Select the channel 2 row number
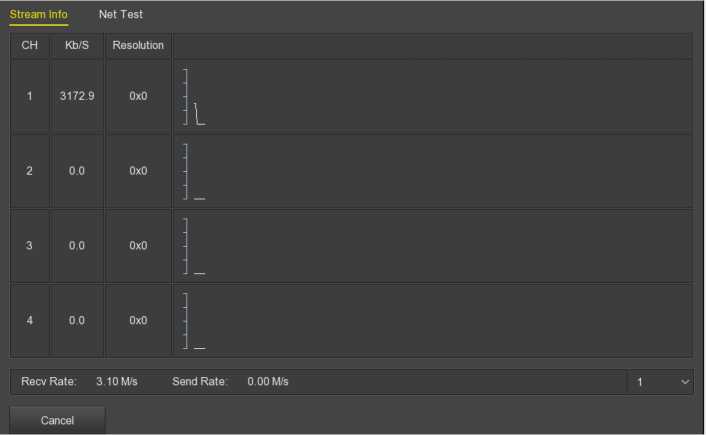Screen dimensions: 706x435 [x=29, y=171]
